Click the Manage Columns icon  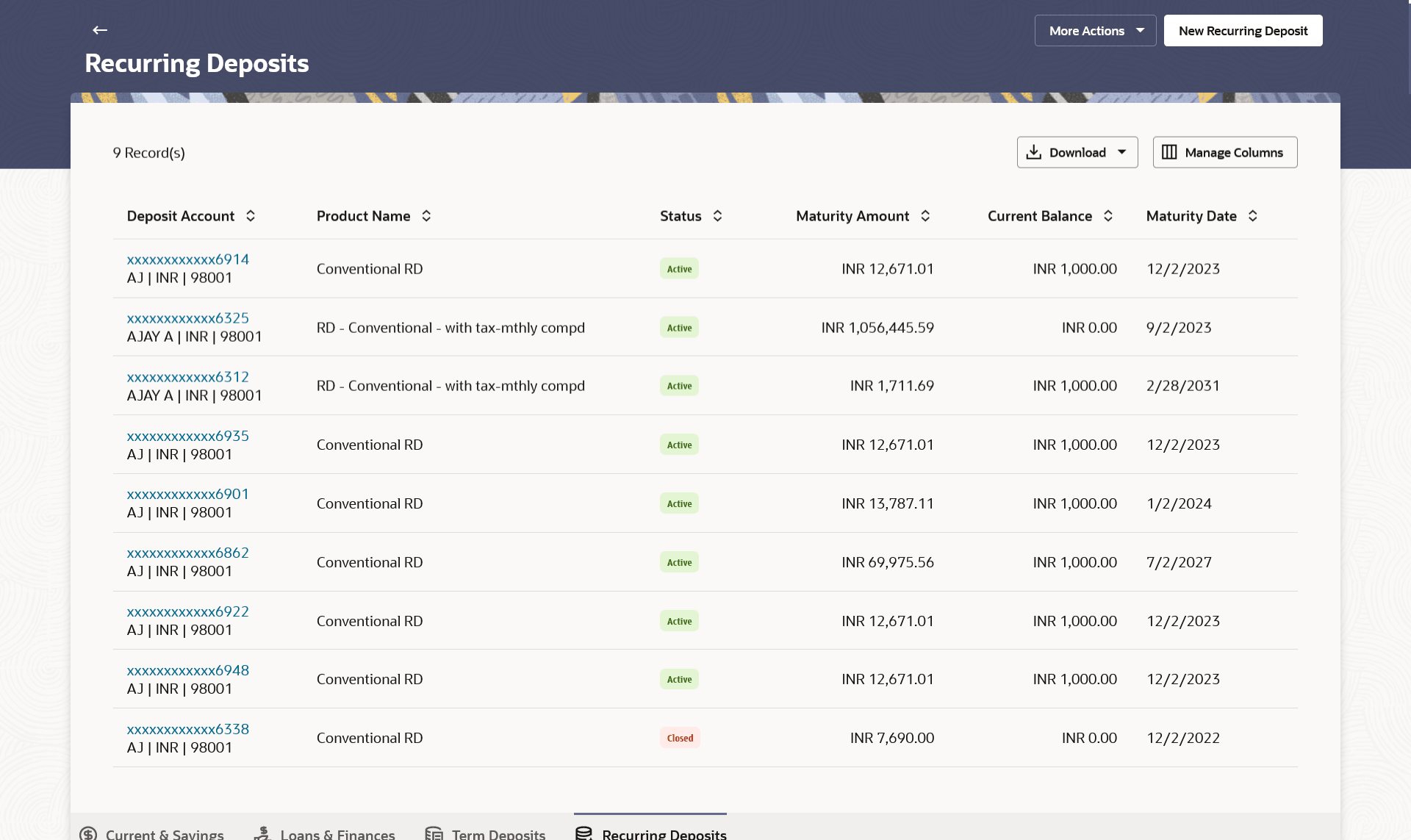pyautogui.click(x=1169, y=152)
